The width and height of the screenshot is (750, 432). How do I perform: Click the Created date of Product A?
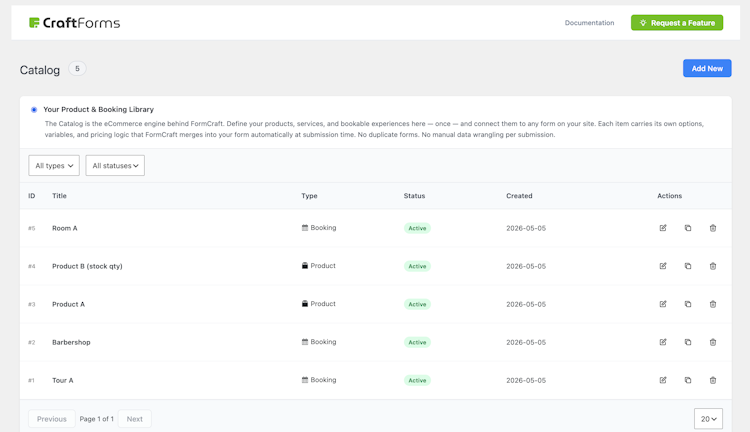(x=526, y=304)
